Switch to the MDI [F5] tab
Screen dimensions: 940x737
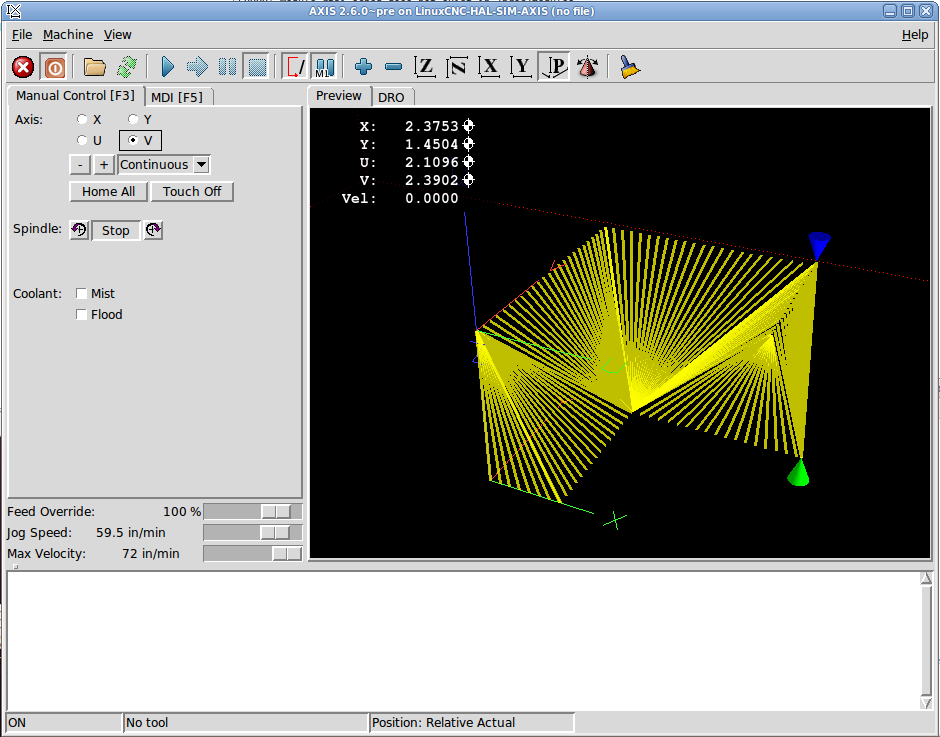click(177, 97)
